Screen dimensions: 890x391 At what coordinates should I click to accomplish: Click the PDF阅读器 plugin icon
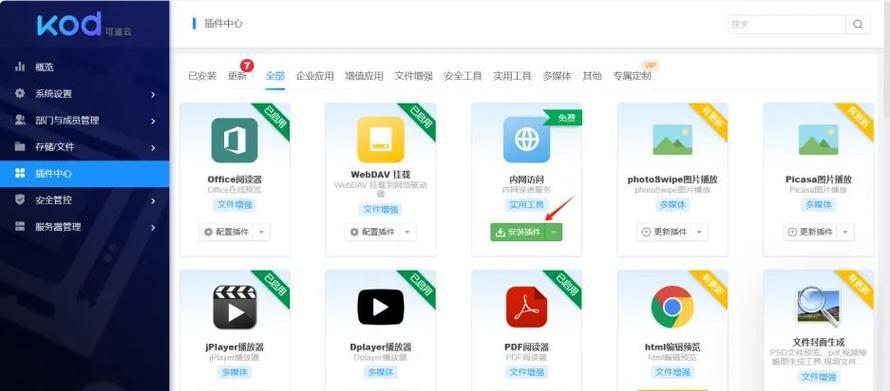[x=526, y=307]
